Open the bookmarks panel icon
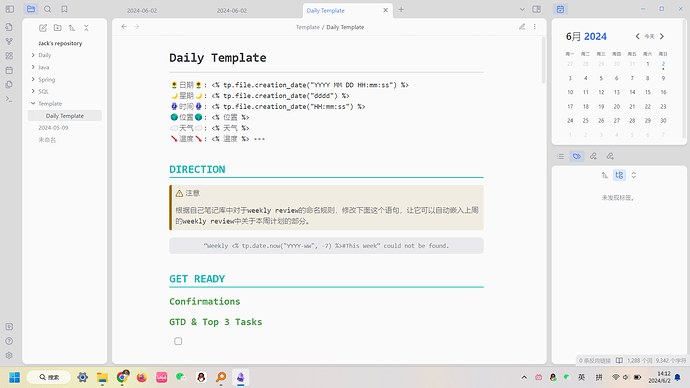The image size is (690, 388). 64,9
